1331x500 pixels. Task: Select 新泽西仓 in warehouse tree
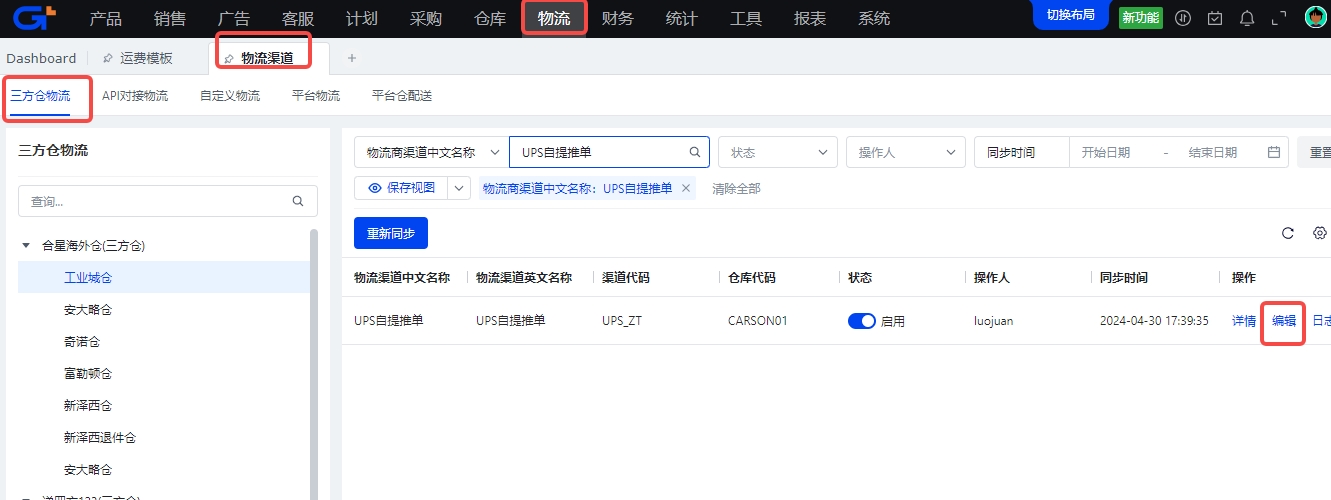[x=88, y=405]
